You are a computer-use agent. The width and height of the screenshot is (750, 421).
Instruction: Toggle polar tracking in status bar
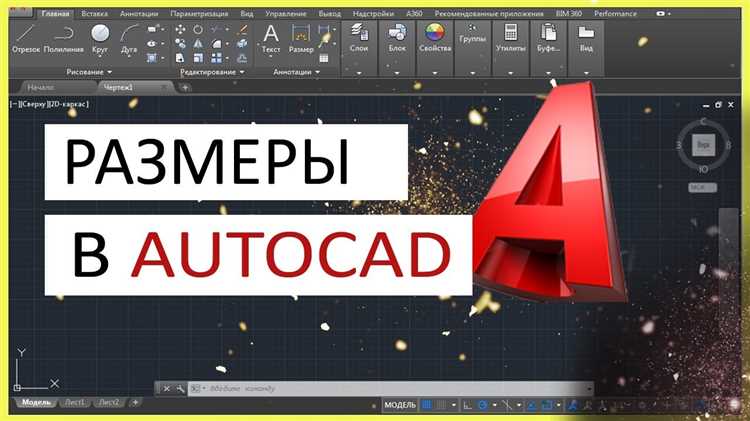(x=483, y=405)
